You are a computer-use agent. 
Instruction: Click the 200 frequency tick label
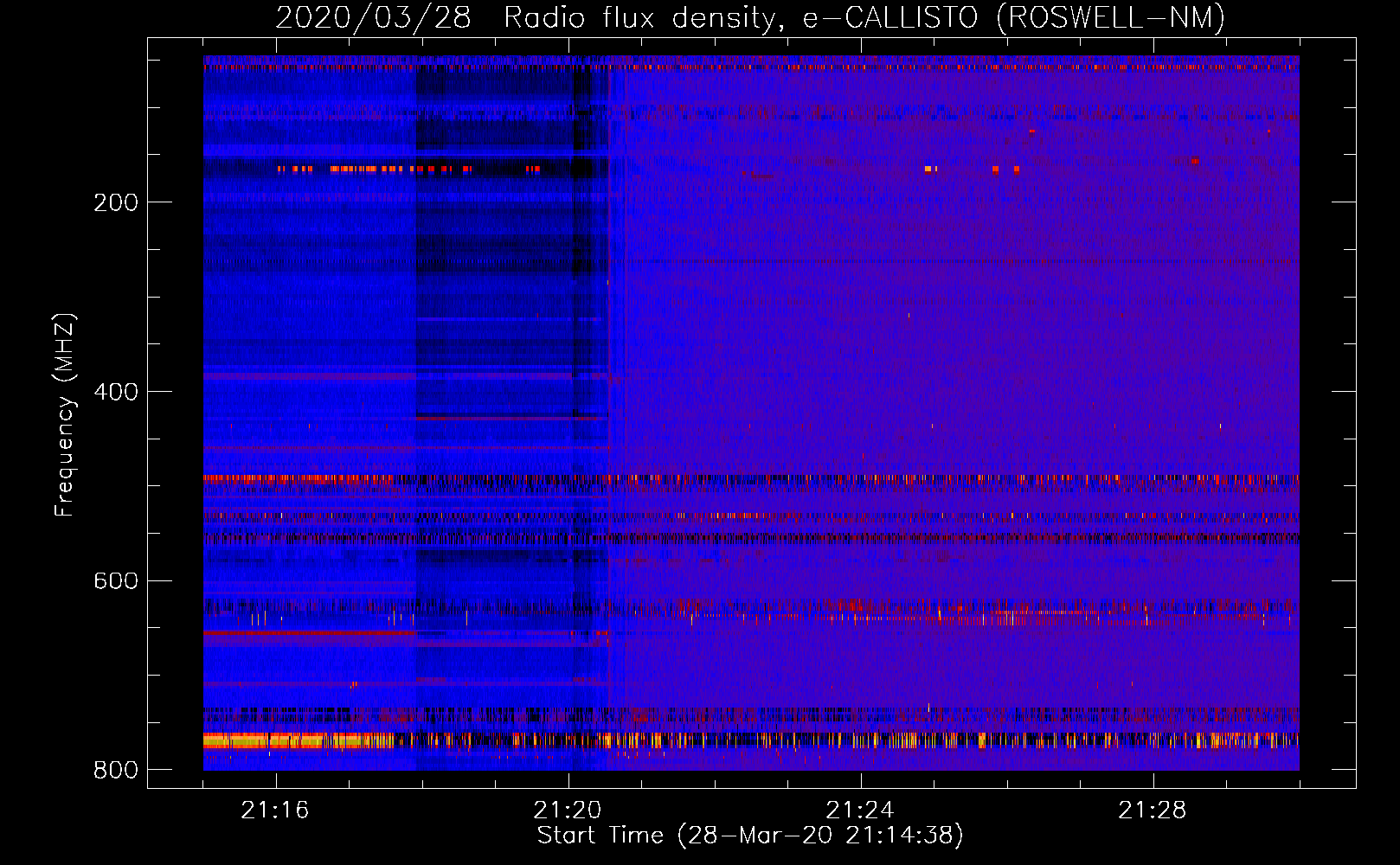(116, 202)
